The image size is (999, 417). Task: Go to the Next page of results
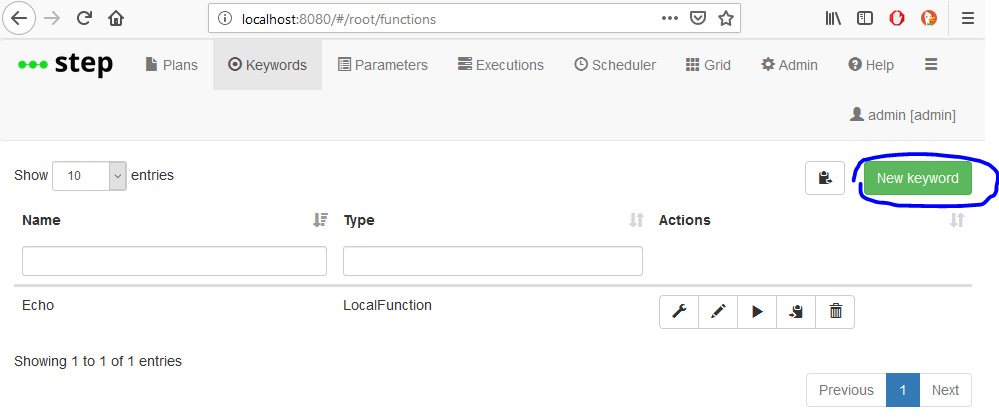[945, 390]
